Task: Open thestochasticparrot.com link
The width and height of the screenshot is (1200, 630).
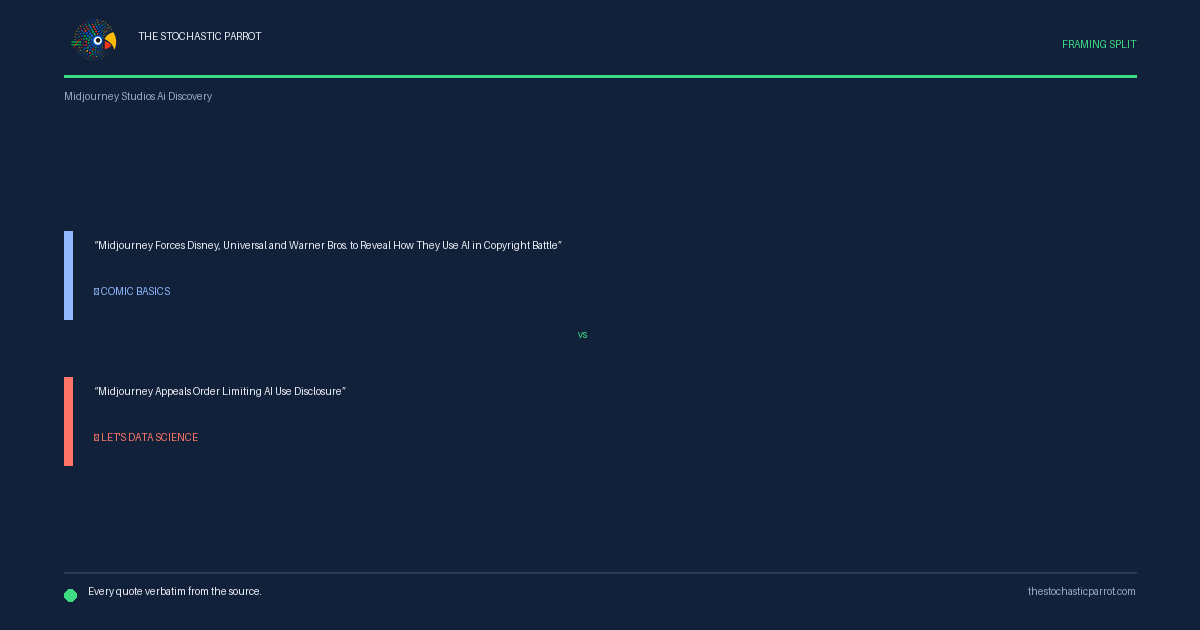Action: coord(1082,592)
